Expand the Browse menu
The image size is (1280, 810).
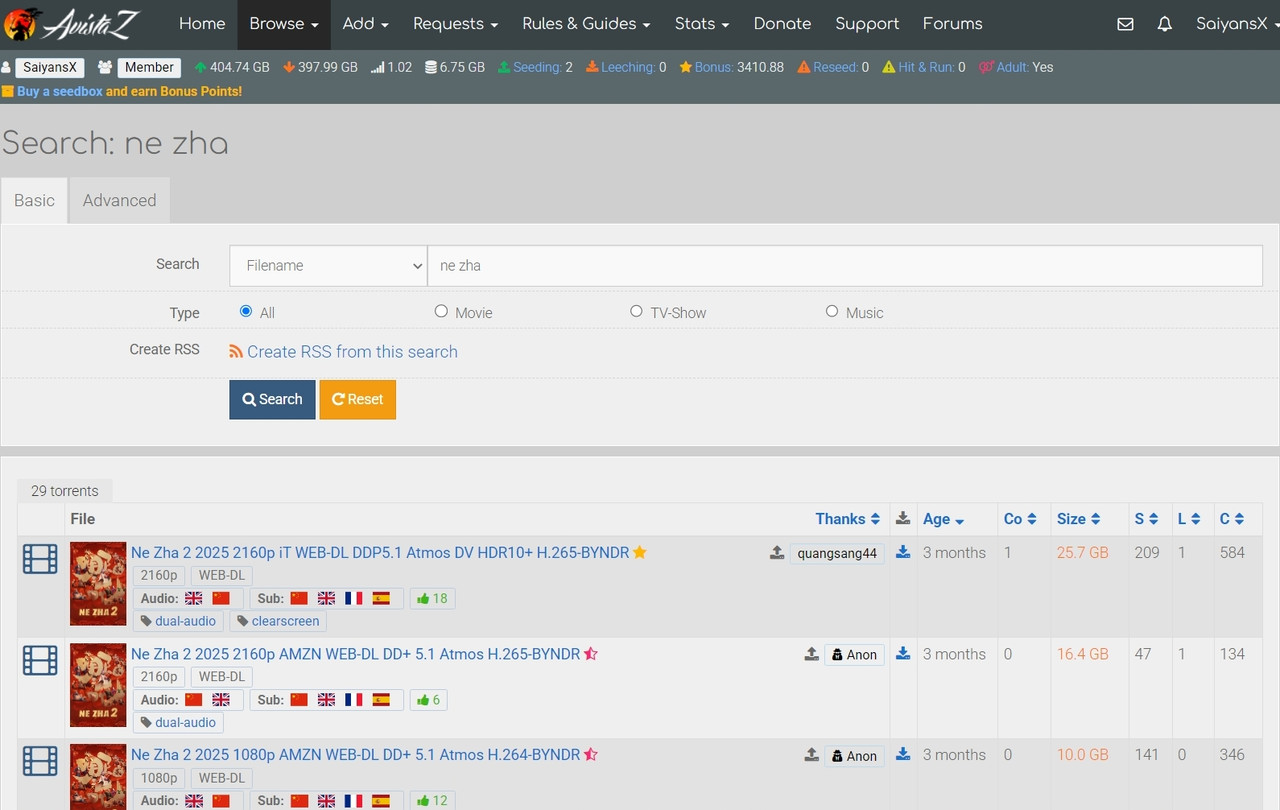click(x=284, y=24)
